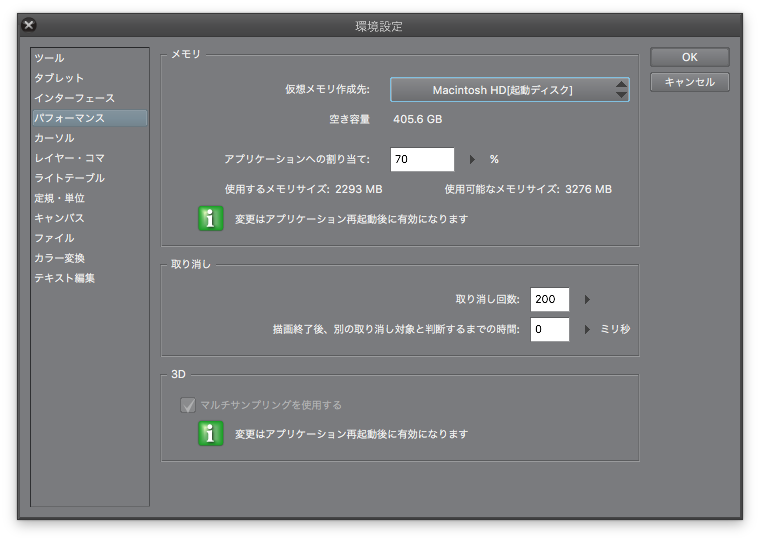Image resolution: width=760 pixels, height=541 pixels.
Task: Click the 取り消し回数 field showing 200
Action: coord(549,299)
